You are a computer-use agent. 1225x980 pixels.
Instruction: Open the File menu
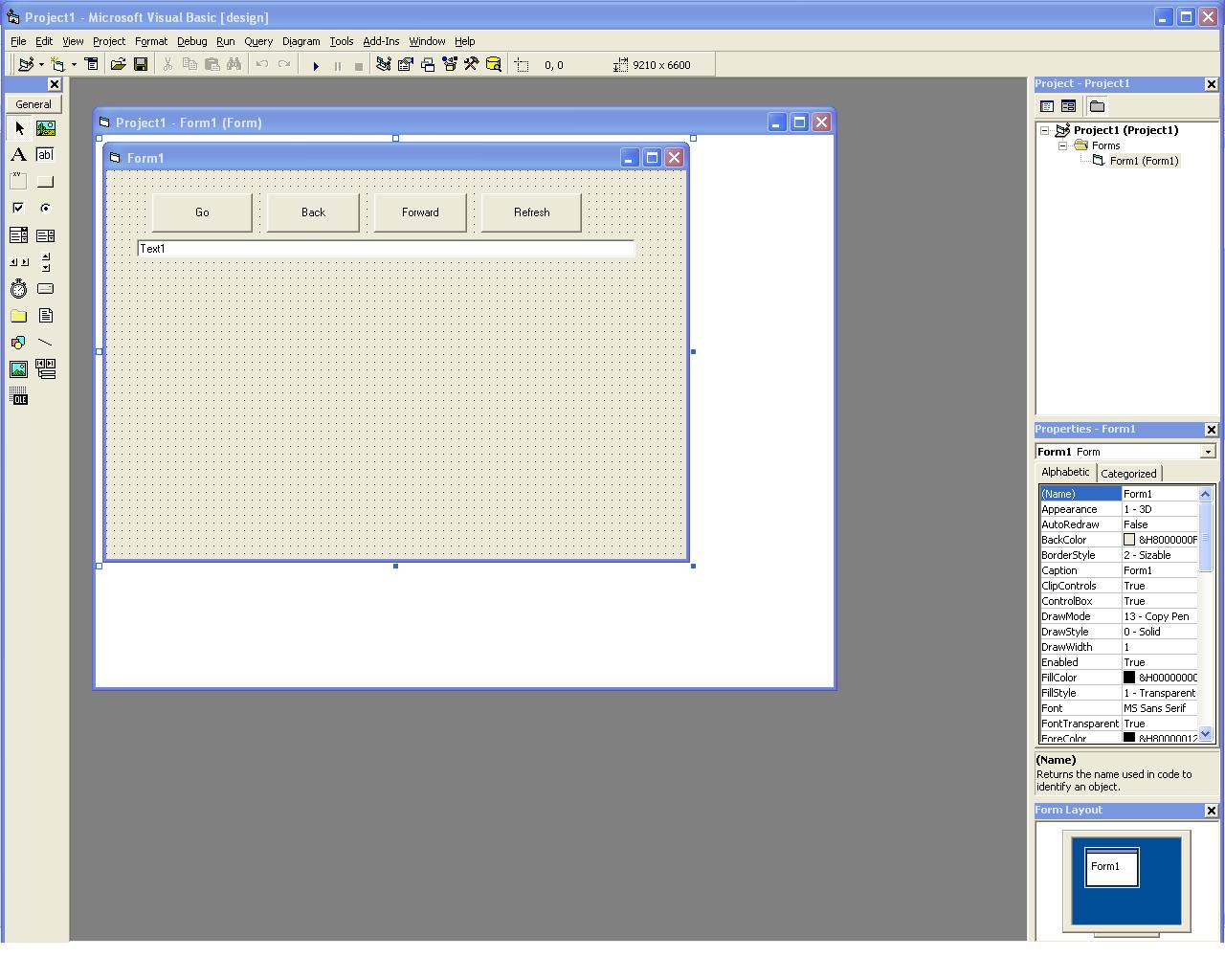[18, 41]
